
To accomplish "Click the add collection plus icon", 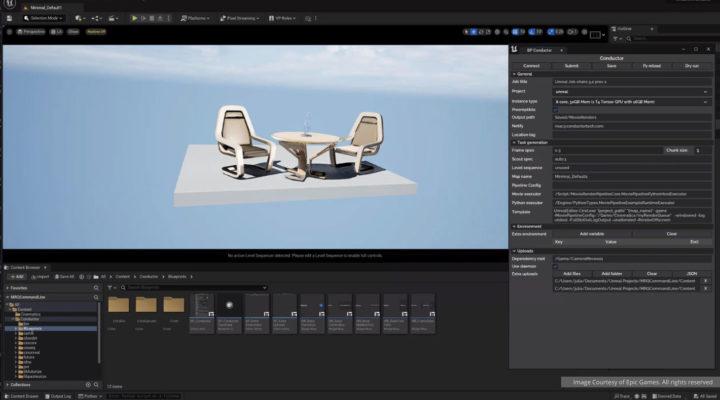I will coord(88,385).
